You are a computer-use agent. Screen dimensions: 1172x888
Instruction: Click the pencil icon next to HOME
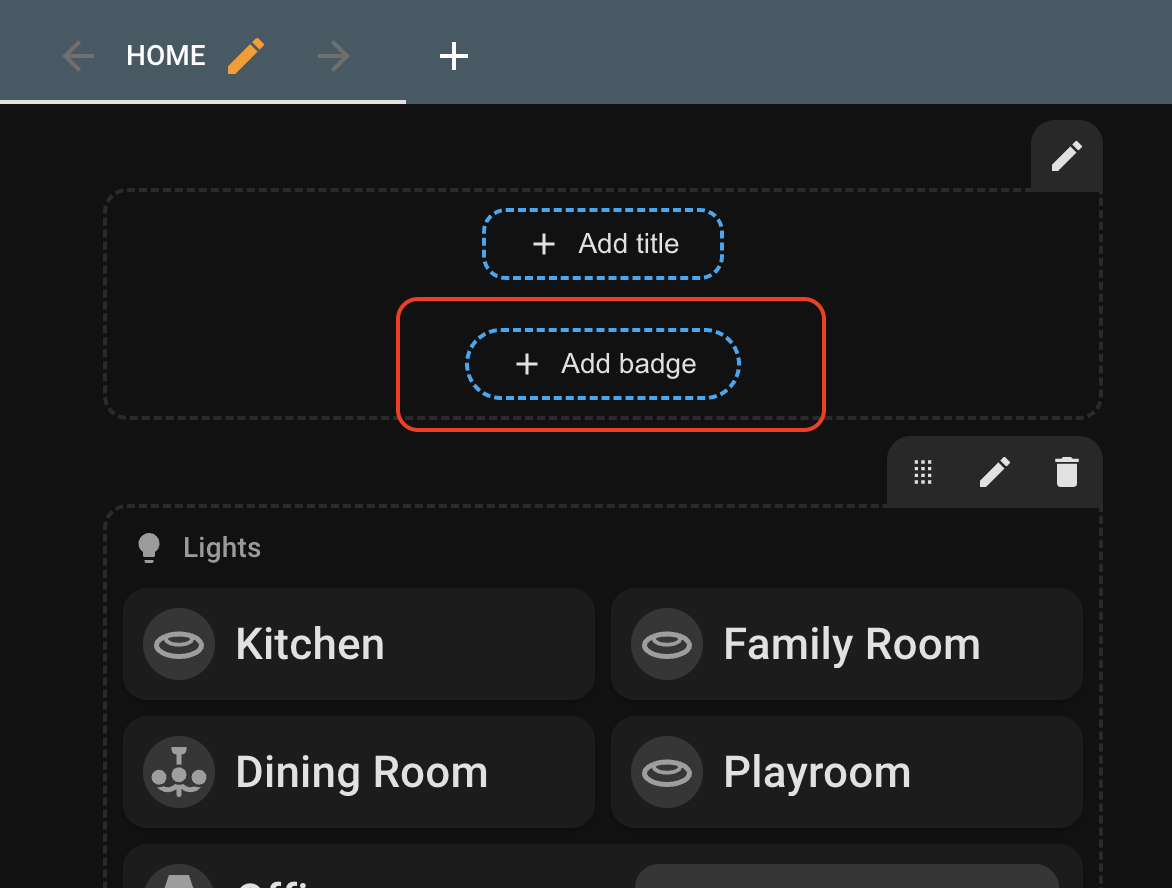click(244, 56)
